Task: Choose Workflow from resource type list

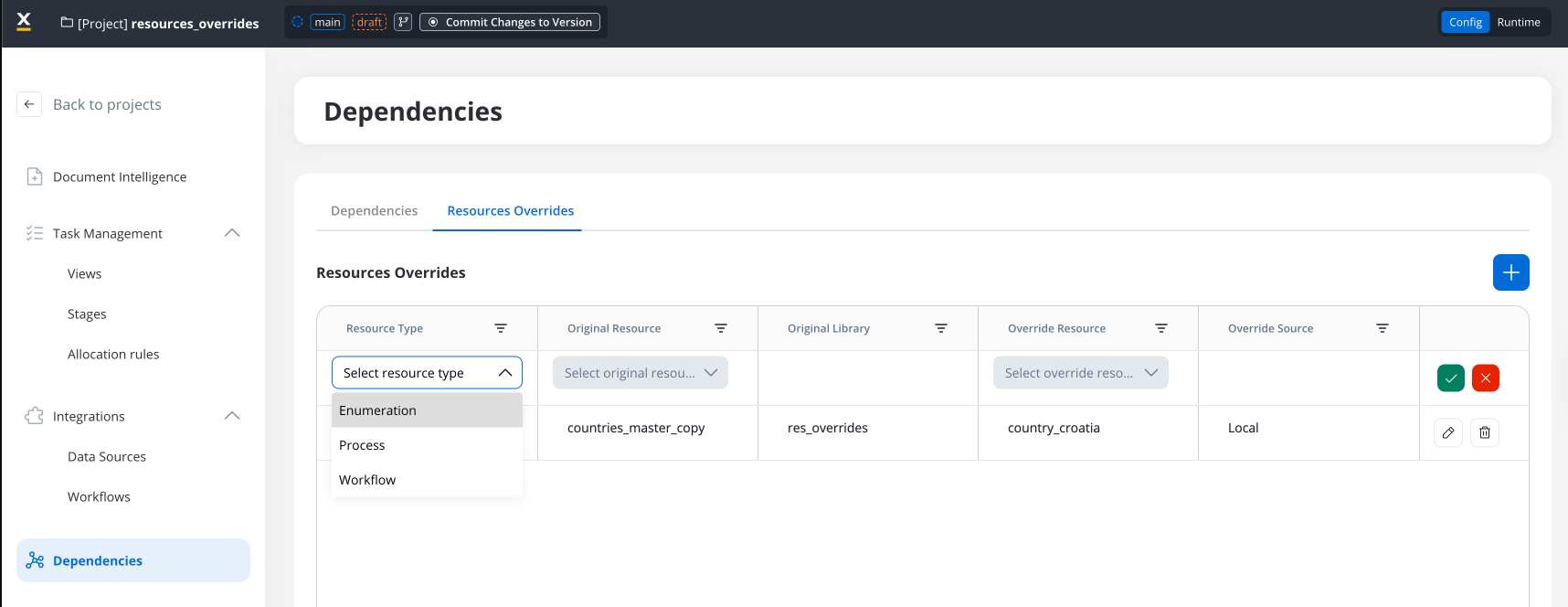Action: click(x=367, y=480)
